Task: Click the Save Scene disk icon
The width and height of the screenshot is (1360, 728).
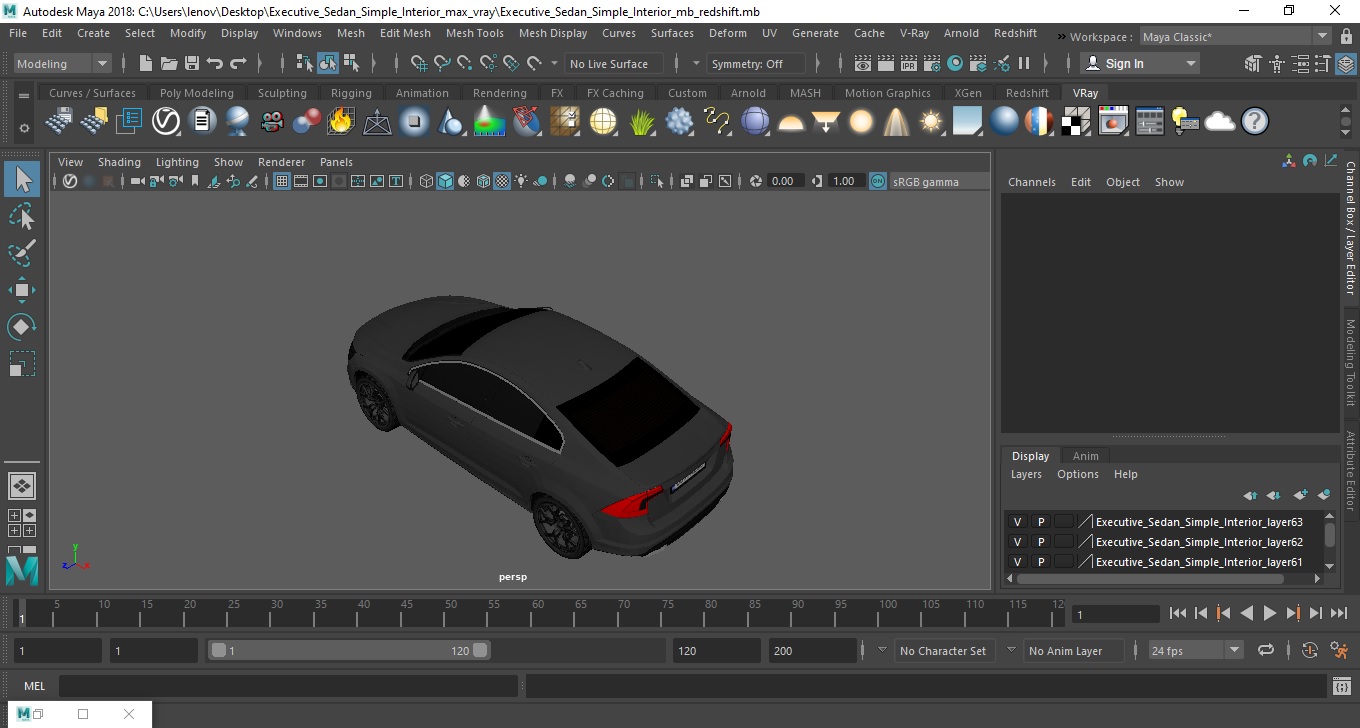Action: point(192,63)
